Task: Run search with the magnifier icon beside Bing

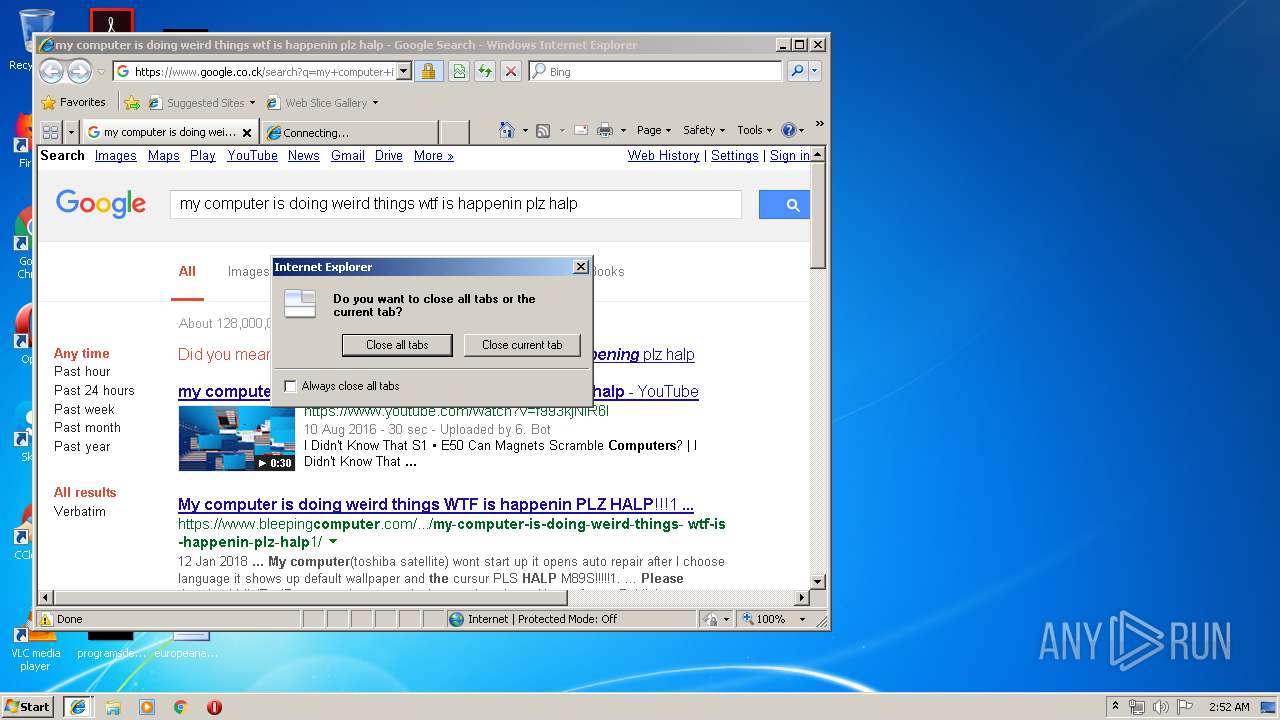Action: (797, 71)
